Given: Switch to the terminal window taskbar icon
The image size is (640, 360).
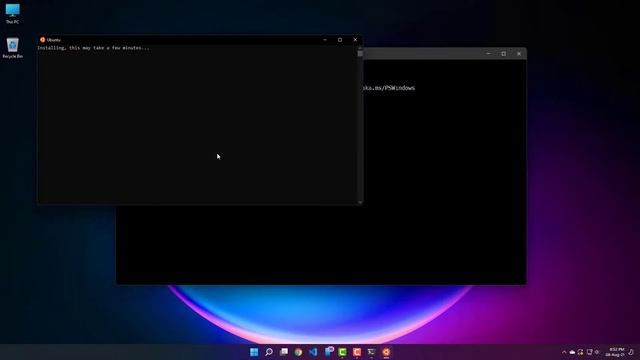Looking at the screenshot, I should 371,352.
